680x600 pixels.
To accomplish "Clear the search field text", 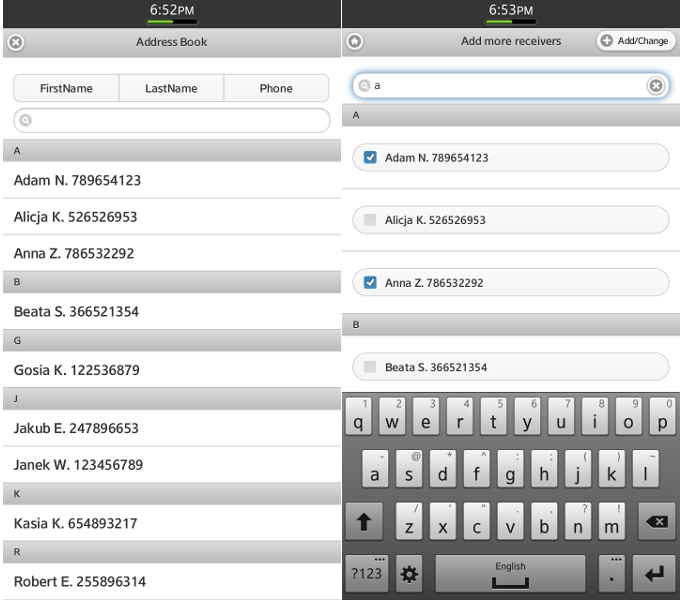I will coord(656,86).
